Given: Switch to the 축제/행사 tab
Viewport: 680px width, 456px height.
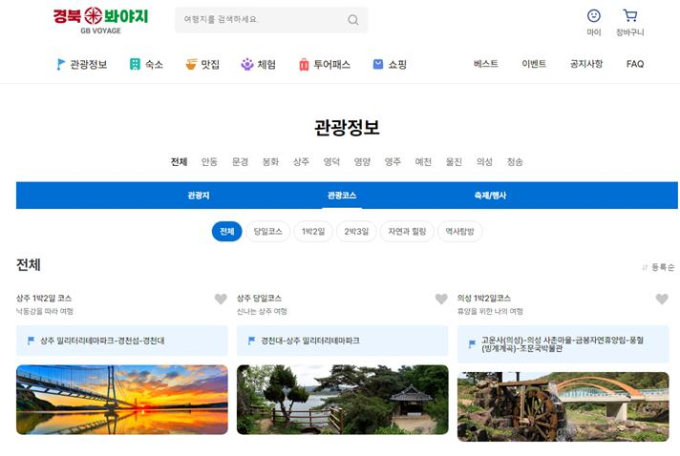Looking at the screenshot, I should click(490, 195).
